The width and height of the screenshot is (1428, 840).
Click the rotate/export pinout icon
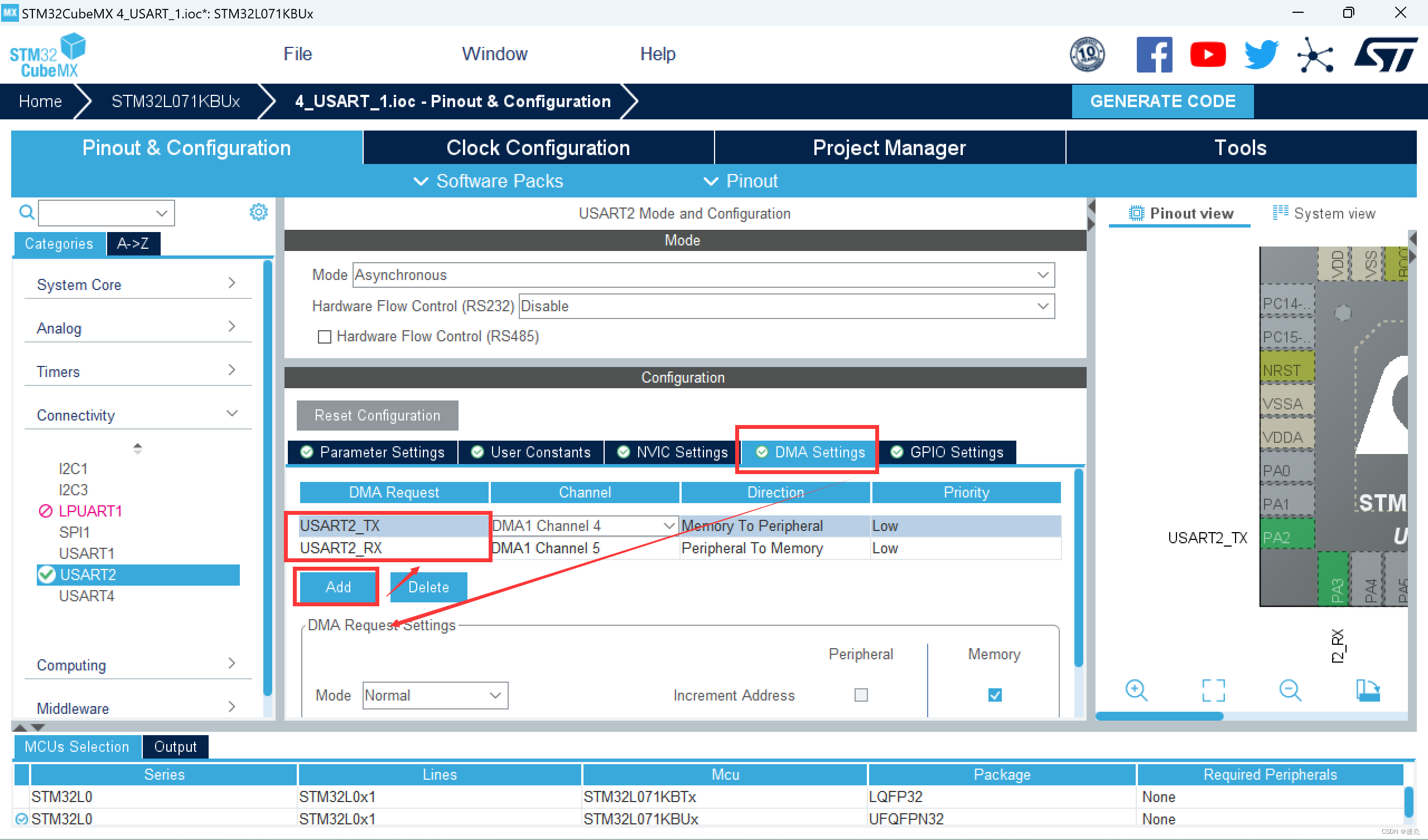point(1368,691)
